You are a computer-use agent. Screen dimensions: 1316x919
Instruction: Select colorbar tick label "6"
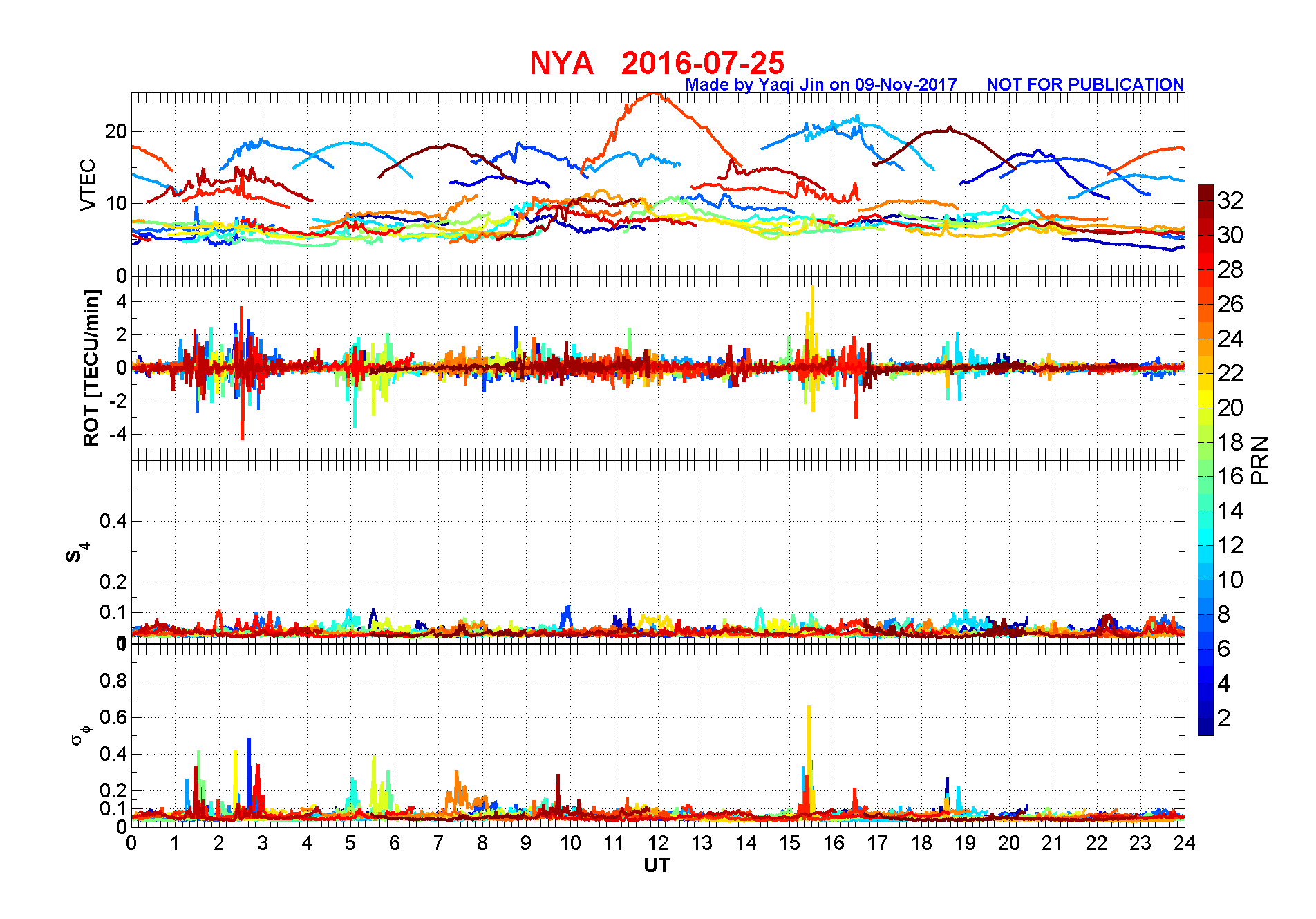pos(1224,649)
